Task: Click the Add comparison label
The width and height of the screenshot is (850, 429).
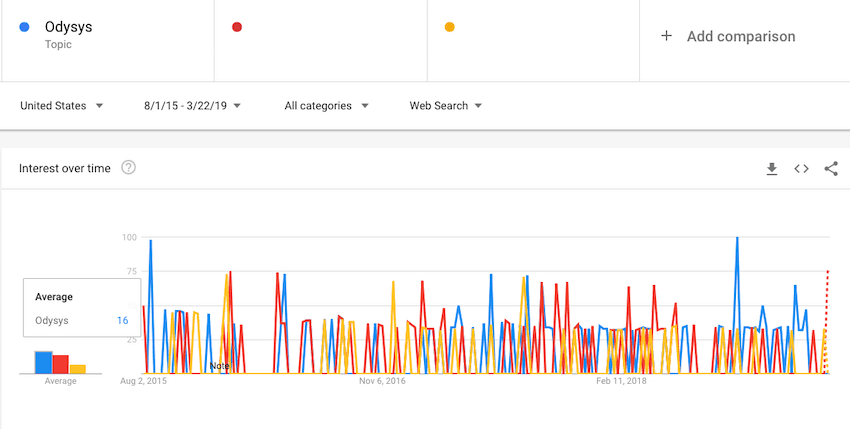Action: 741,36
